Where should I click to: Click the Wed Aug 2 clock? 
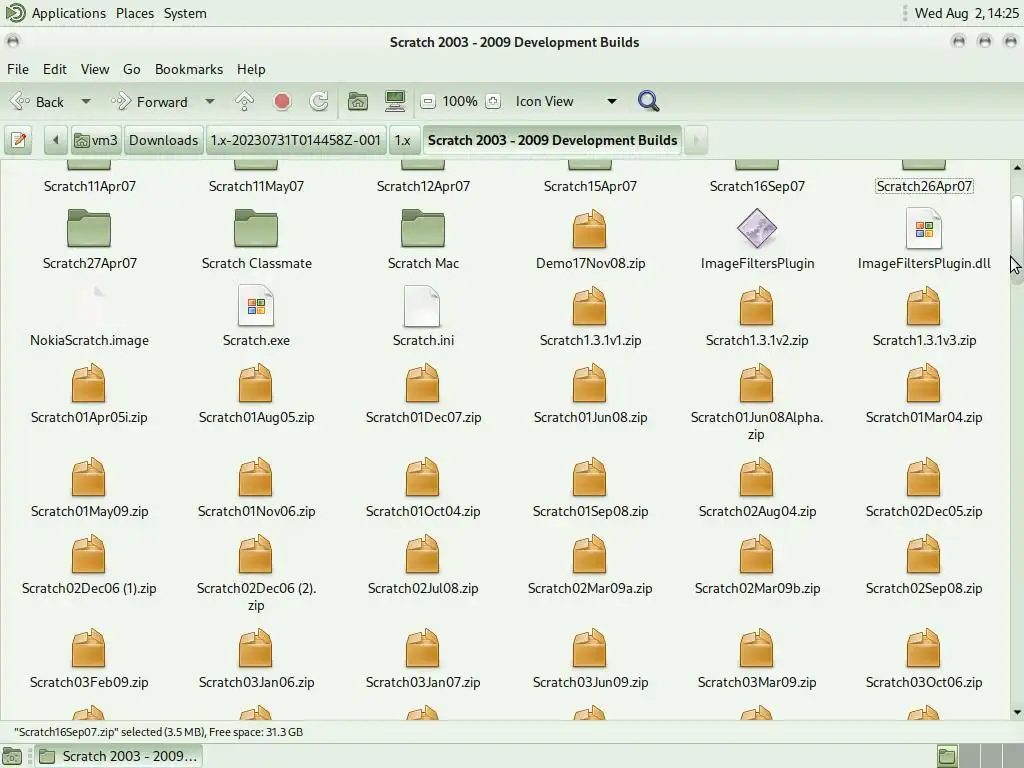tap(966, 13)
